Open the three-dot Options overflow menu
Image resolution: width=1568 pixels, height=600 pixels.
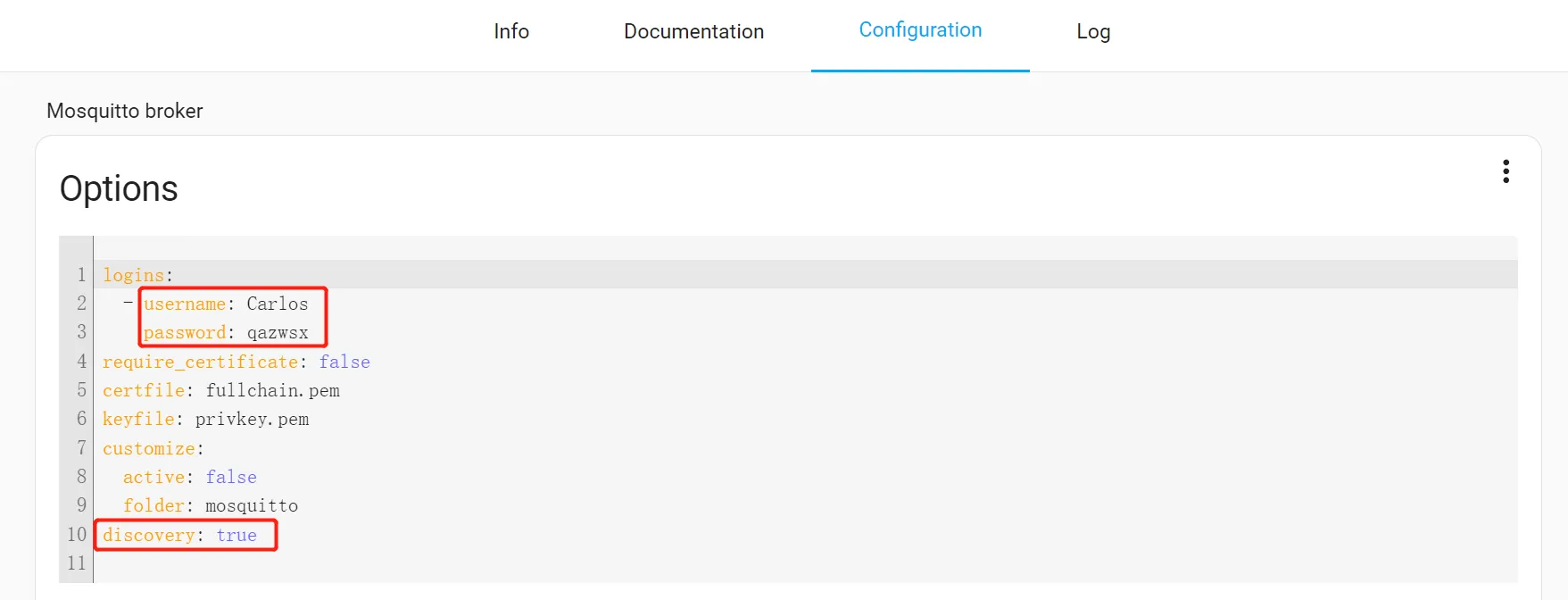[x=1506, y=171]
